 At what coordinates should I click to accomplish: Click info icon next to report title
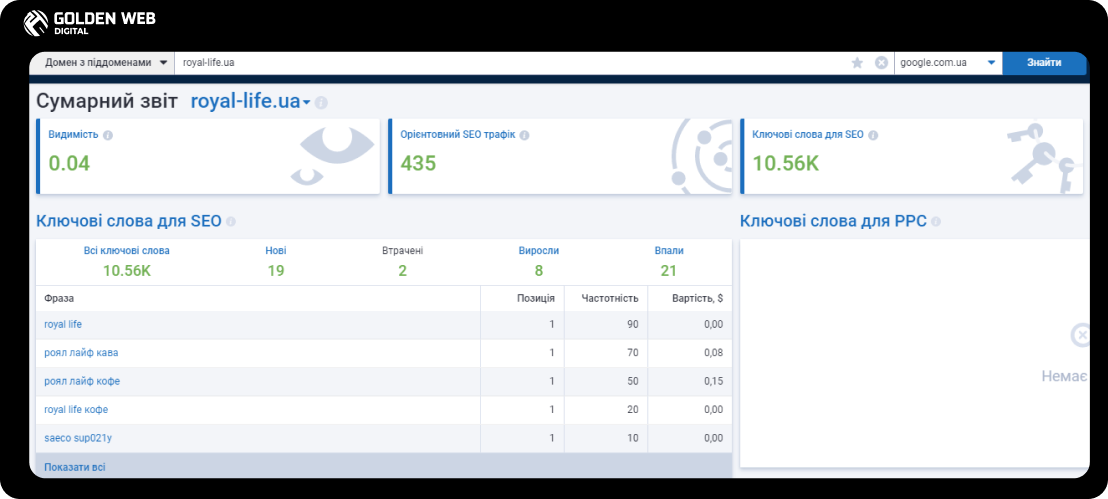tap(321, 103)
